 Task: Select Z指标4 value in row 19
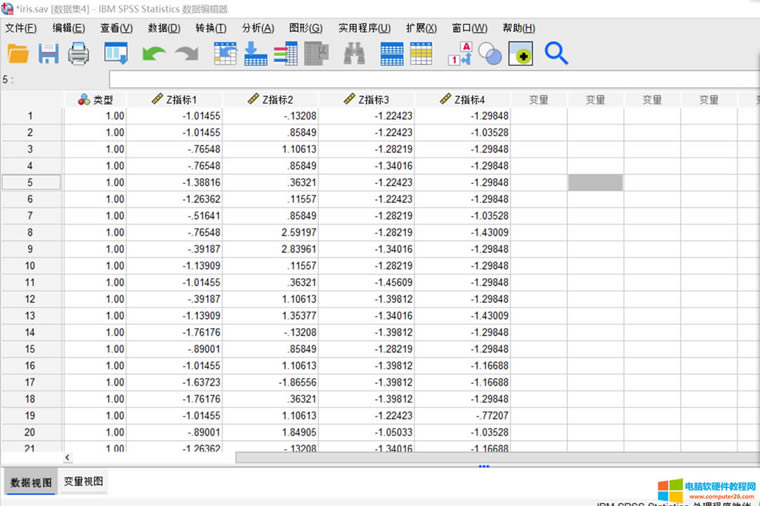pyautogui.click(x=463, y=416)
